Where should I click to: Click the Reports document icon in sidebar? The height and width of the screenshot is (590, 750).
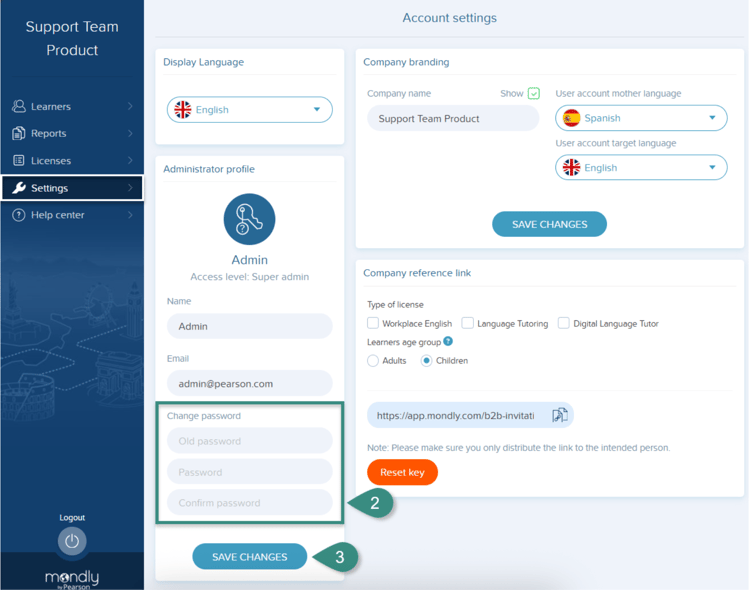(19, 133)
